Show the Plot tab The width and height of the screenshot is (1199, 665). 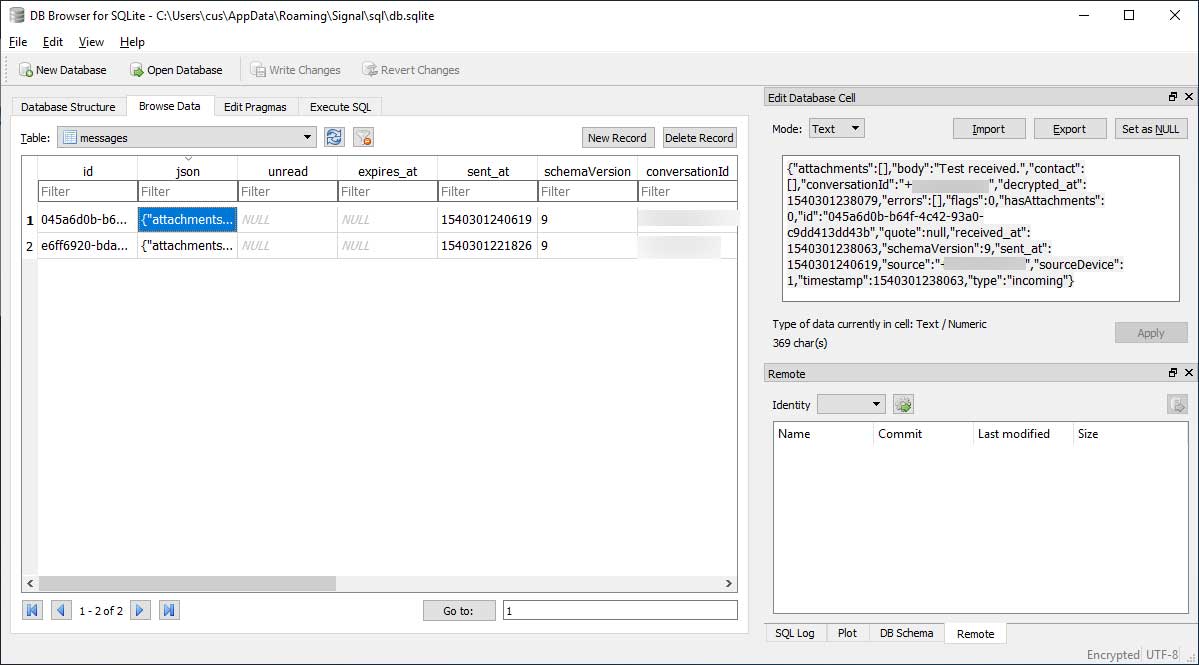click(x=847, y=633)
